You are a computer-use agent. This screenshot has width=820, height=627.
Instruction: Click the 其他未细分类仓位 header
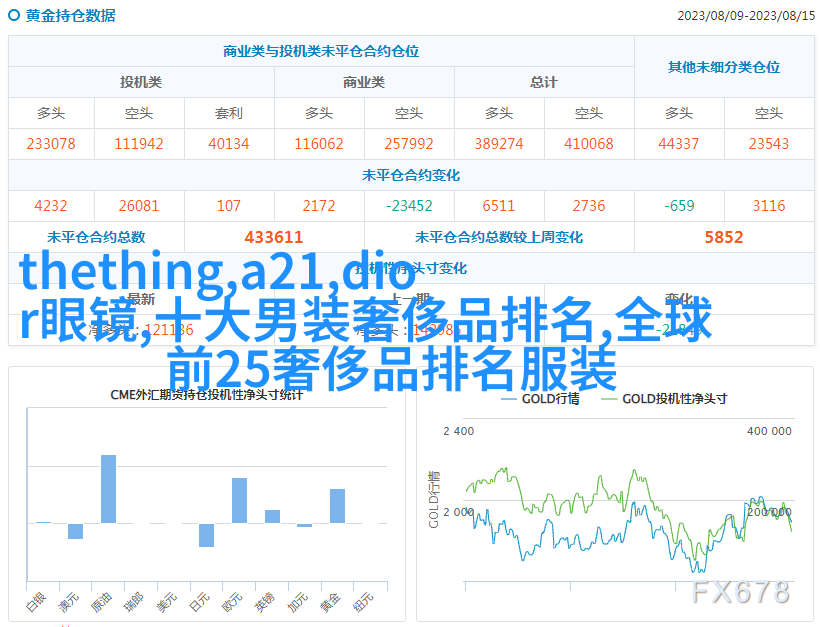[x=724, y=67]
